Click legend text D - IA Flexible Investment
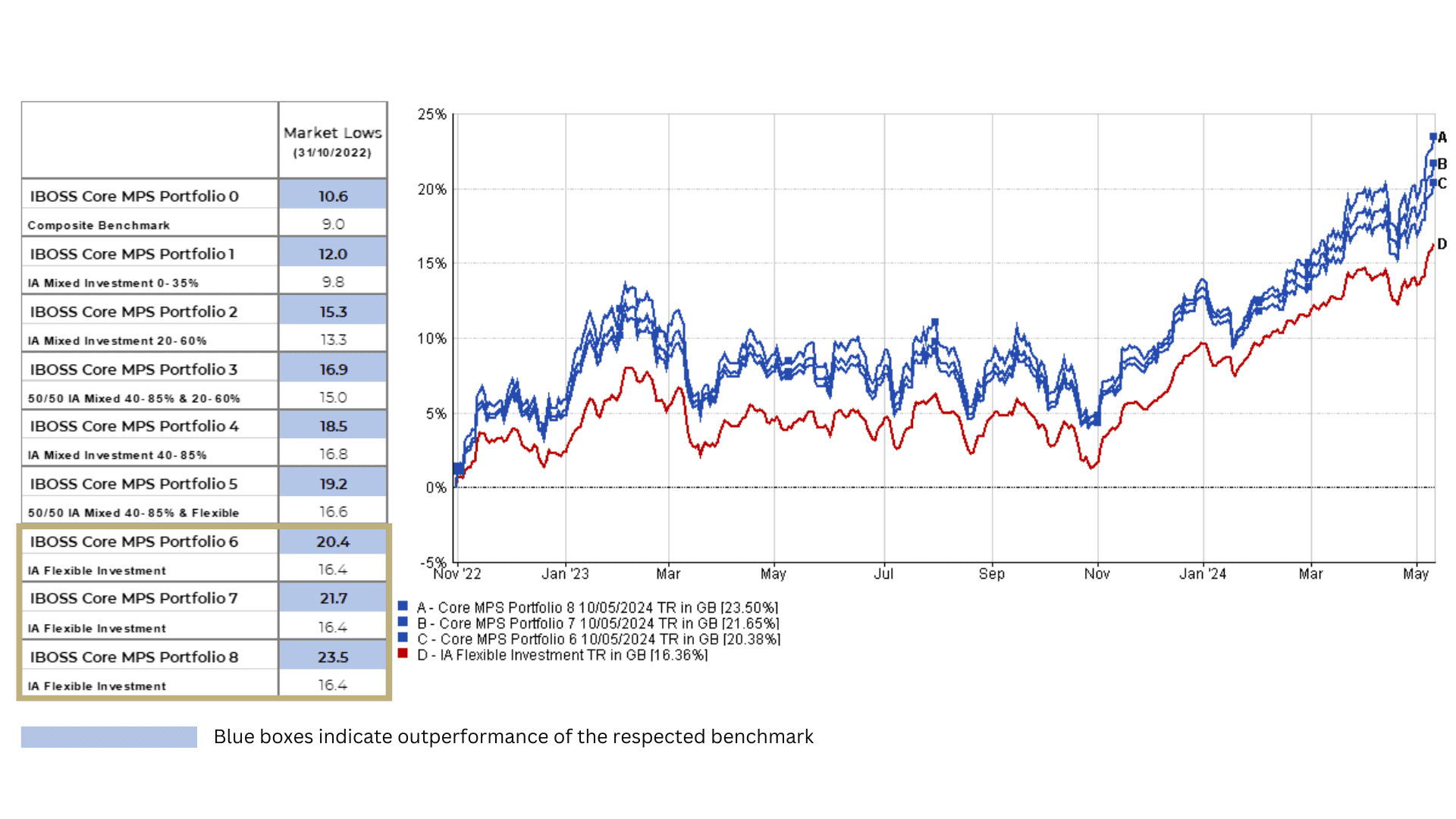This screenshot has height=819, width=1456. (x=562, y=654)
